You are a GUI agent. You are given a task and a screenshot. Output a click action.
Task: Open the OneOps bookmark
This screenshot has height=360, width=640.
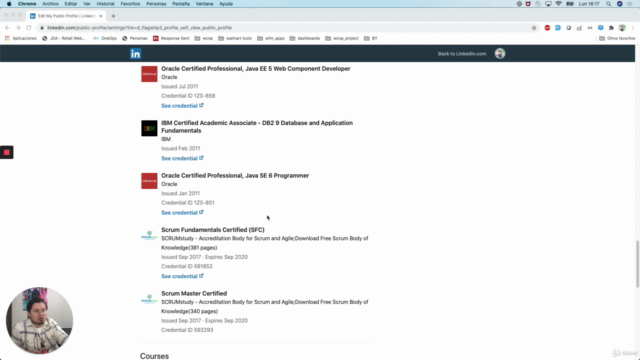[x=105, y=38]
